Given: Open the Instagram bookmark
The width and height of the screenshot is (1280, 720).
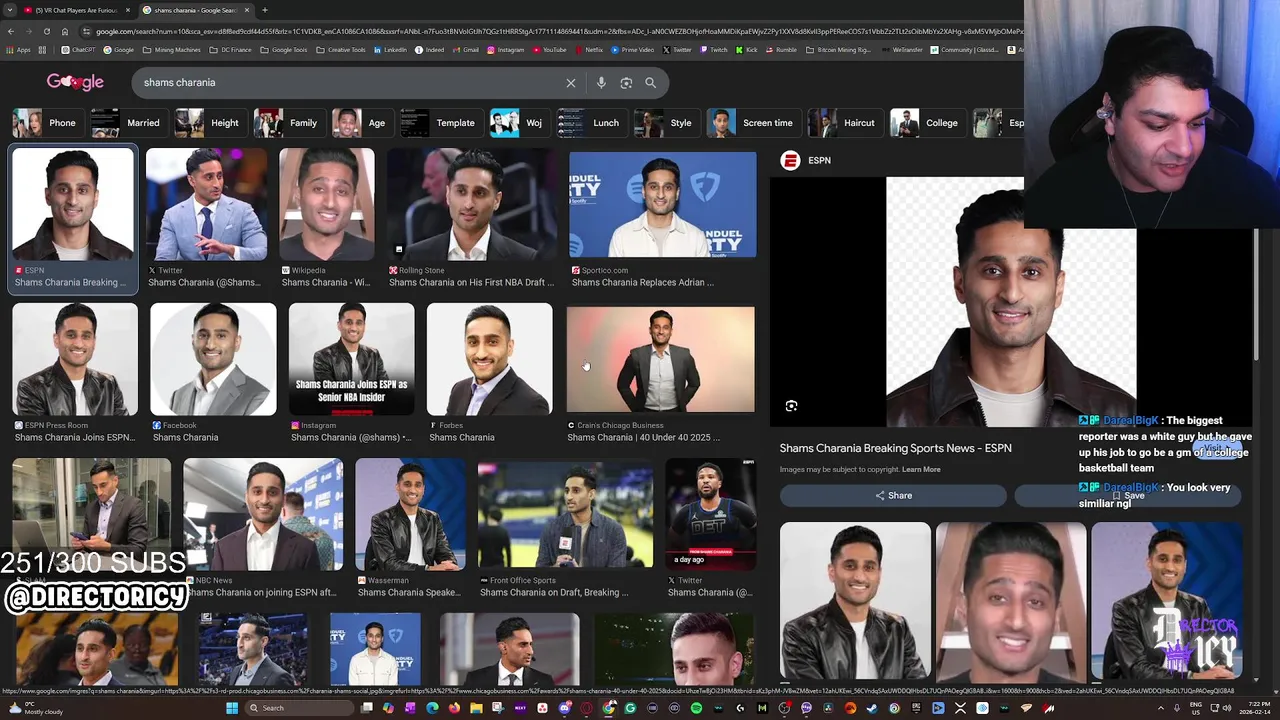Looking at the screenshot, I should pos(506,49).
